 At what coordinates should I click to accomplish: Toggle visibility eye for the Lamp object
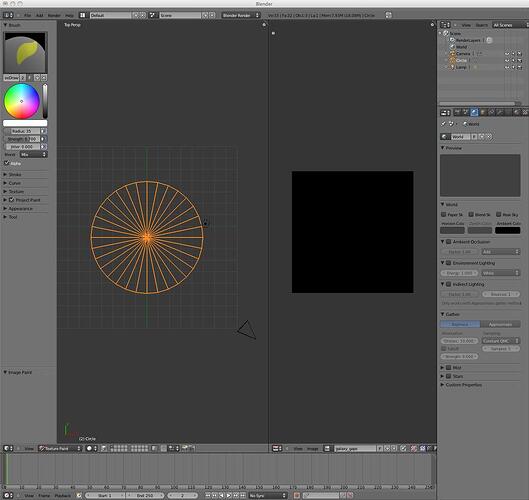[x=507, y=67]
